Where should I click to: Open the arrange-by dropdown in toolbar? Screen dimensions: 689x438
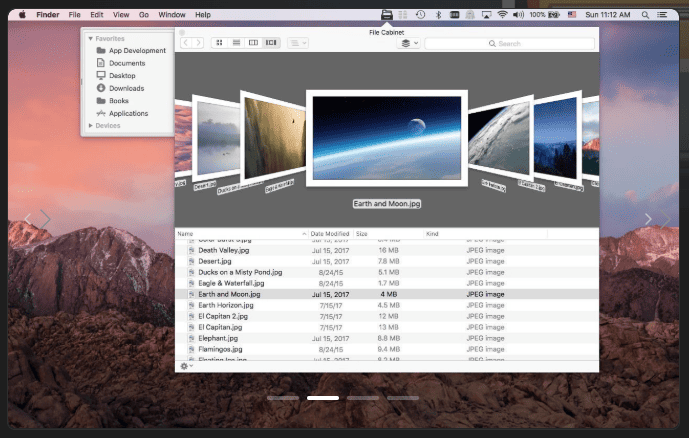pos(297,43)
